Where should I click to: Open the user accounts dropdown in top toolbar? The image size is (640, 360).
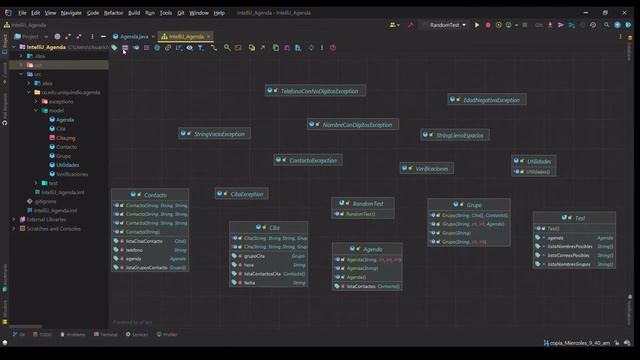(394, 25)
